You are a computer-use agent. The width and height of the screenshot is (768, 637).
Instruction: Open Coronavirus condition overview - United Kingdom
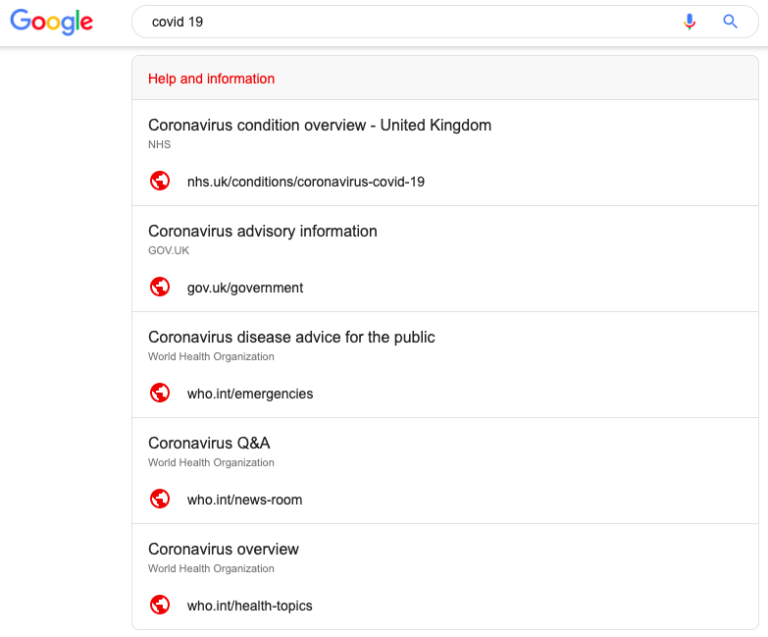320,125
